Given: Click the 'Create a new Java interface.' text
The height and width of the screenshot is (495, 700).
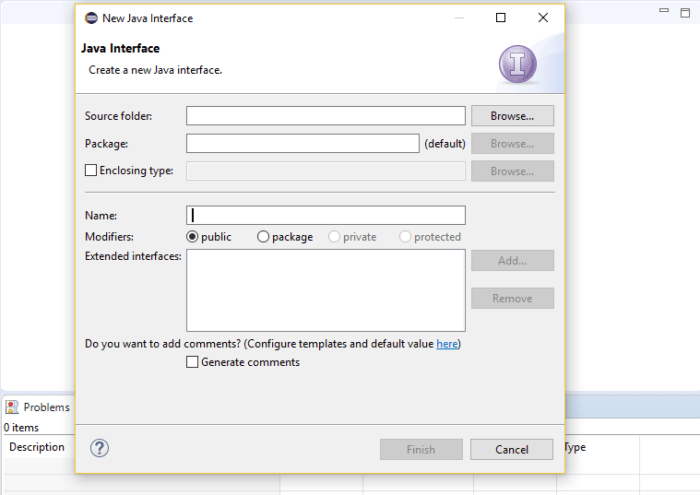Looking at the screenshot, I should click(155, 70).
